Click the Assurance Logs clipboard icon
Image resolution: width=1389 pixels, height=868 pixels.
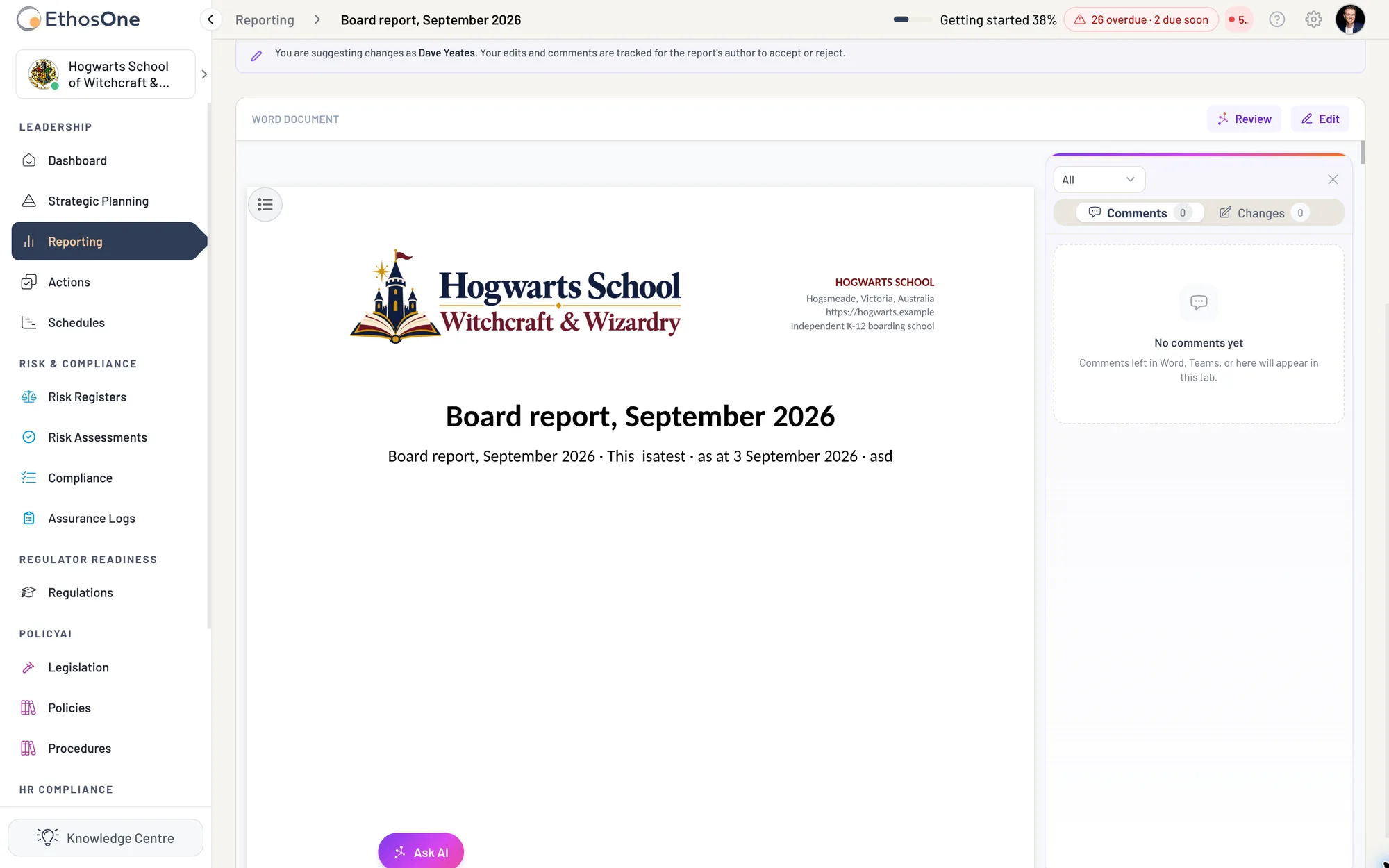28,518
